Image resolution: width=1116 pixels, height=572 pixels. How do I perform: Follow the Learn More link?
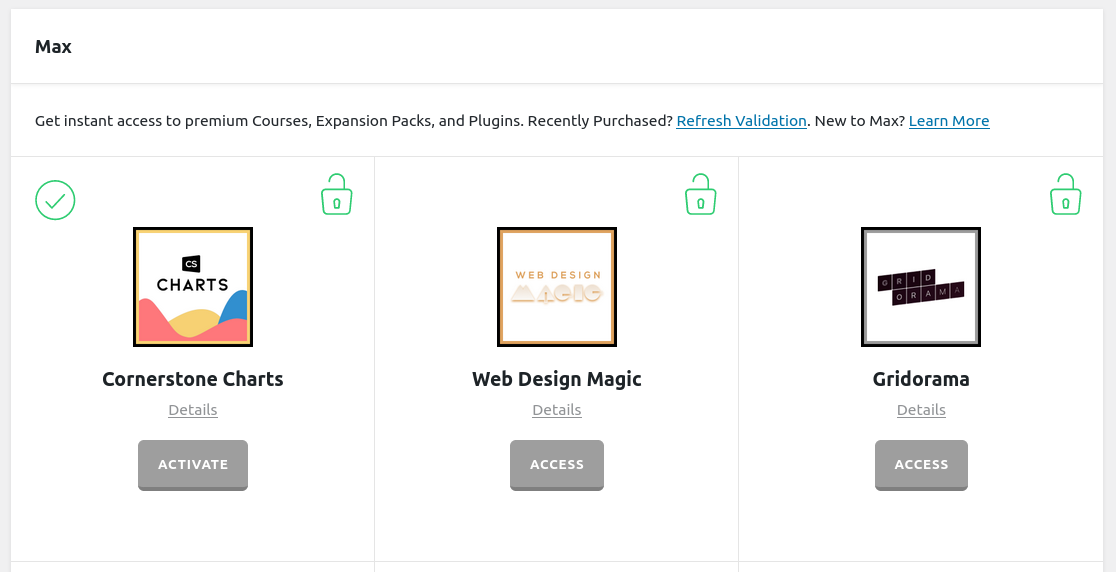tap(948, 121)
